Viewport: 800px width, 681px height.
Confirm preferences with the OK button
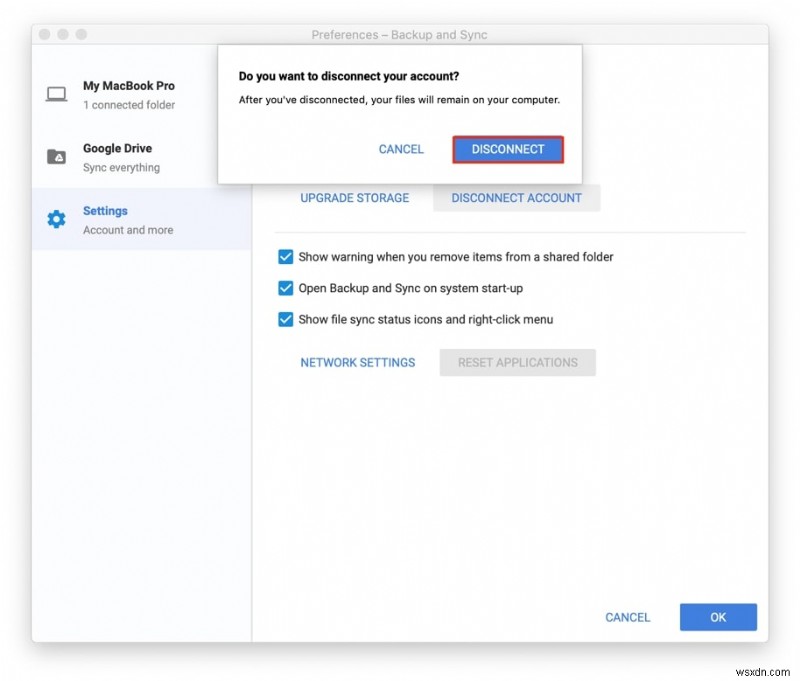(718, 617)
